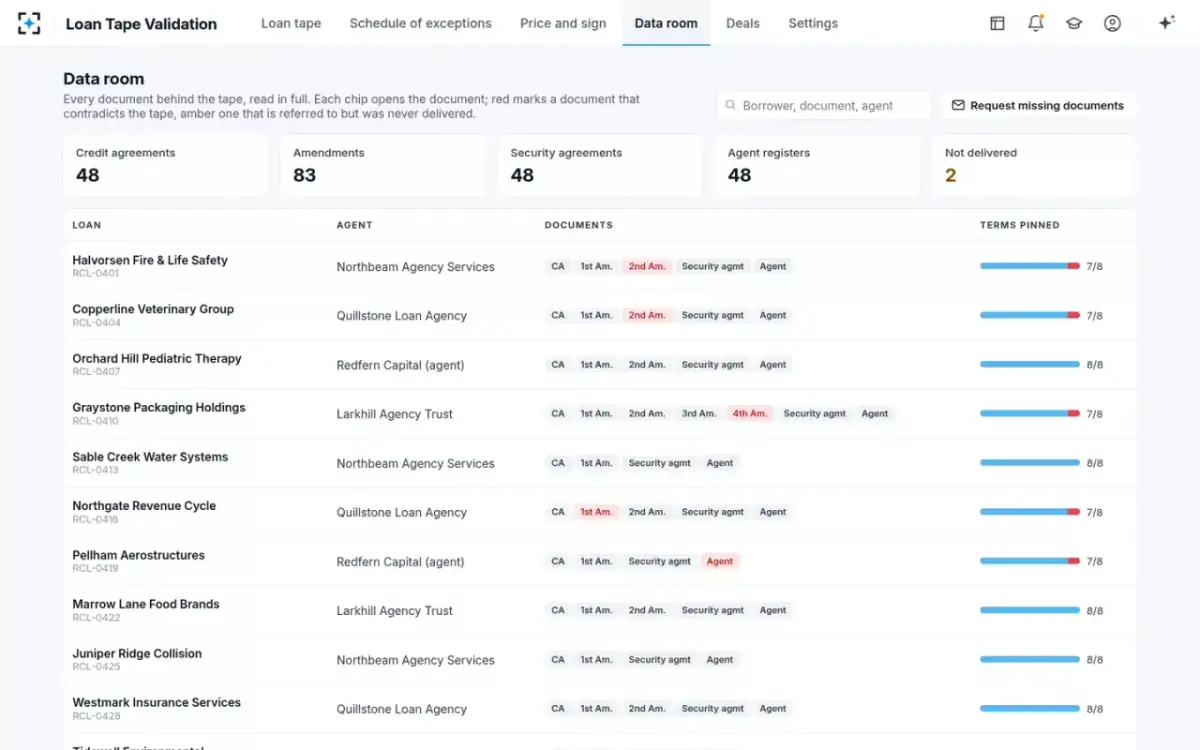Click the AGENT column header
Image resolution: width=1200 pixels, height=750 pixels.
pos(354,225)
